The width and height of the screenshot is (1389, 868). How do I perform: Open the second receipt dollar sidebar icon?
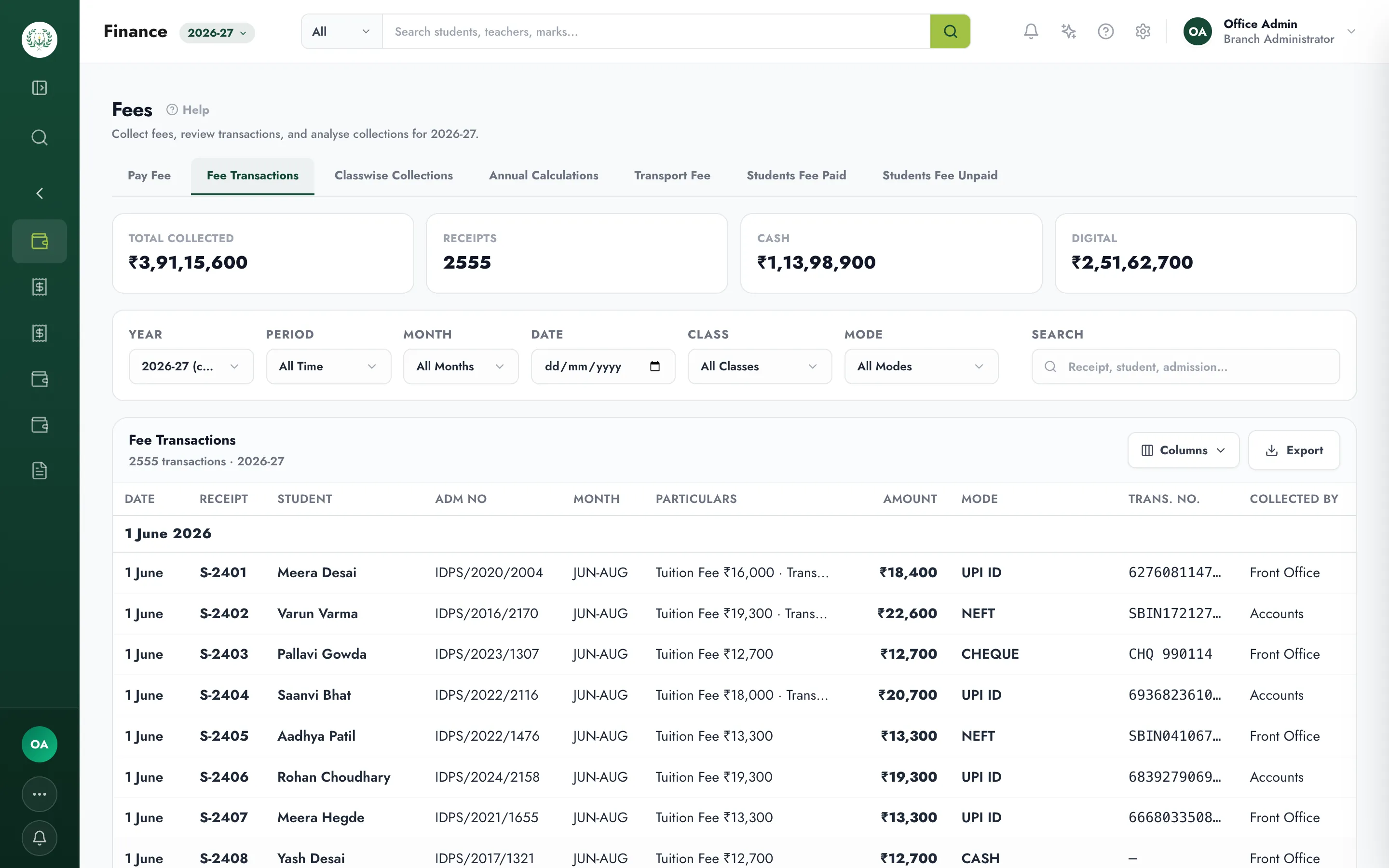[x=39, y=333]
